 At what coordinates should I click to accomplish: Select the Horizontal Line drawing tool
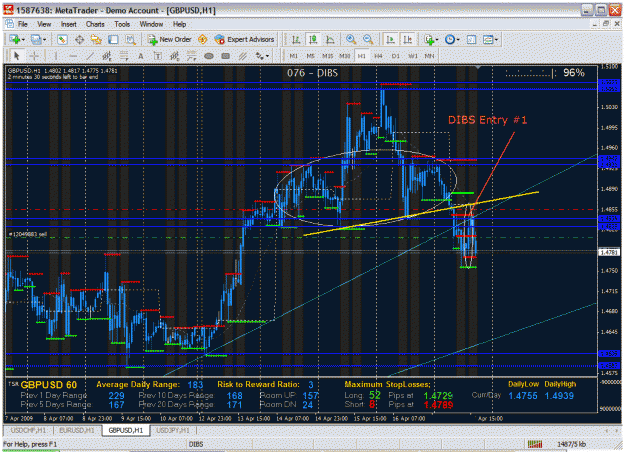73,56
